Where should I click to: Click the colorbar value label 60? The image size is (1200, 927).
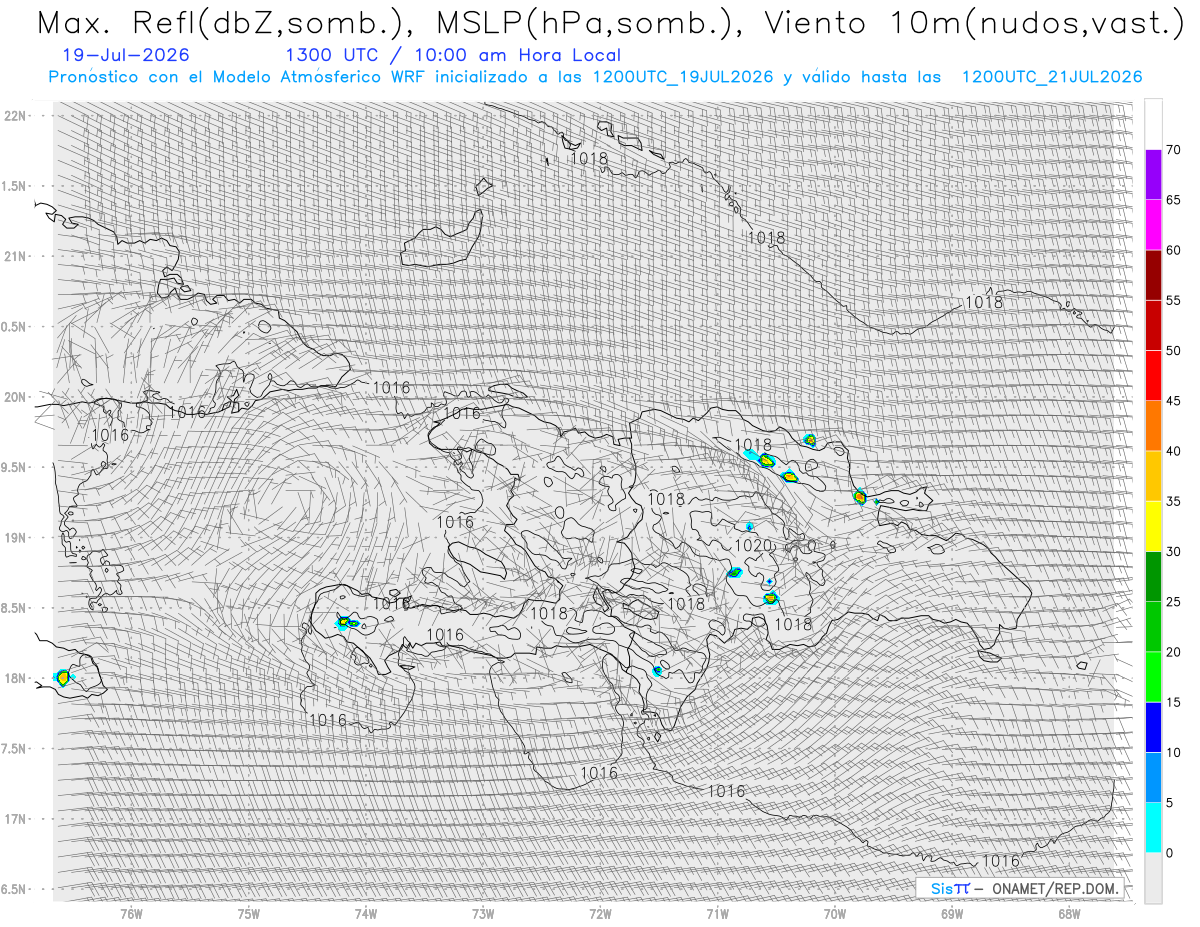[1173, 250]
